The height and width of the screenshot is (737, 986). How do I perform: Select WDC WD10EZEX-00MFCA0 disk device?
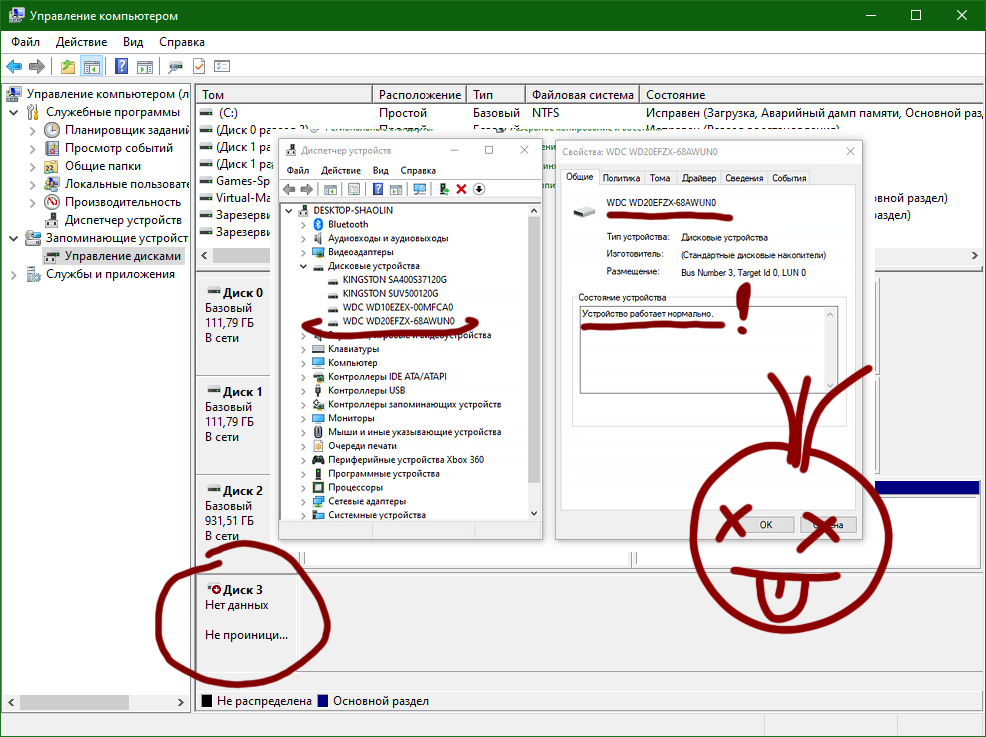point(397,308)
